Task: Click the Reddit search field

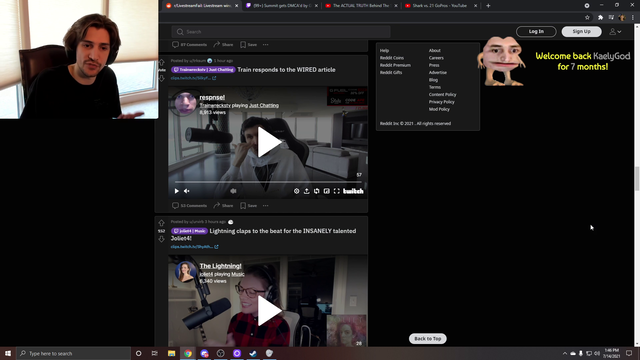Action: point(281,32)
